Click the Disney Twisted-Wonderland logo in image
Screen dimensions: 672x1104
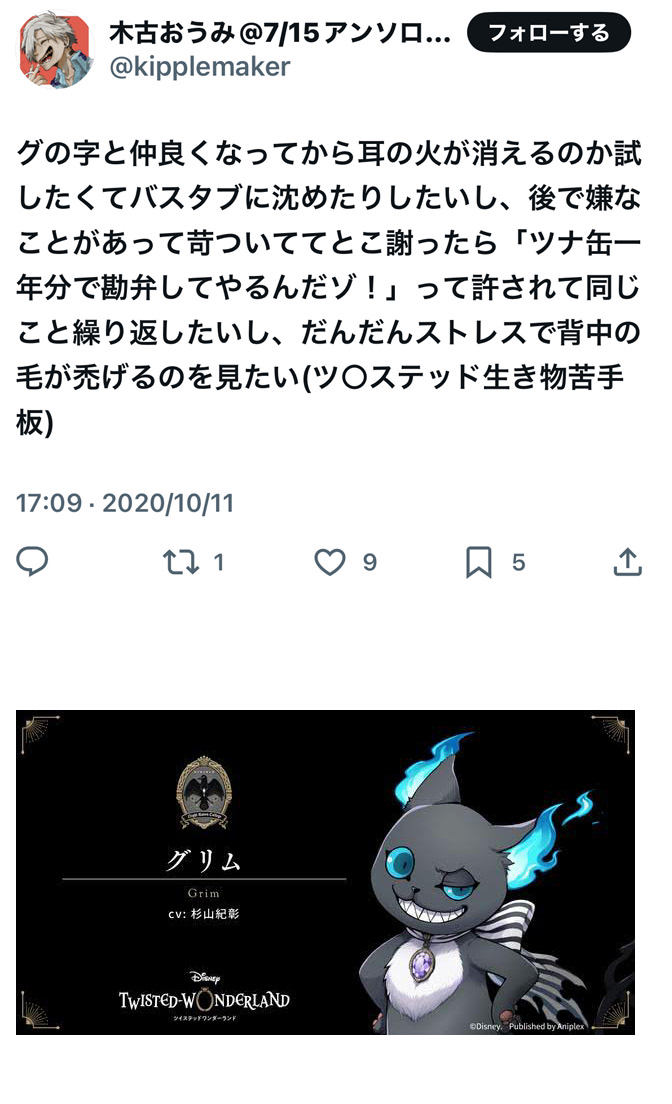point(204,996)
